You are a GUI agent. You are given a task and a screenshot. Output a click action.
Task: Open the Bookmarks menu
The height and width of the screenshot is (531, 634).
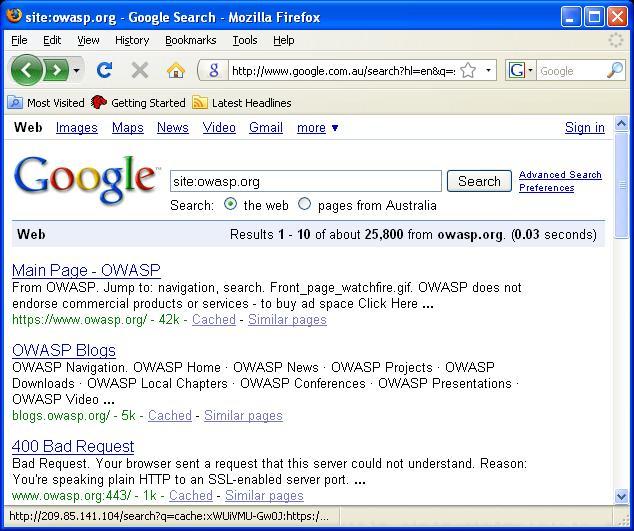click(x=190, y=40)
